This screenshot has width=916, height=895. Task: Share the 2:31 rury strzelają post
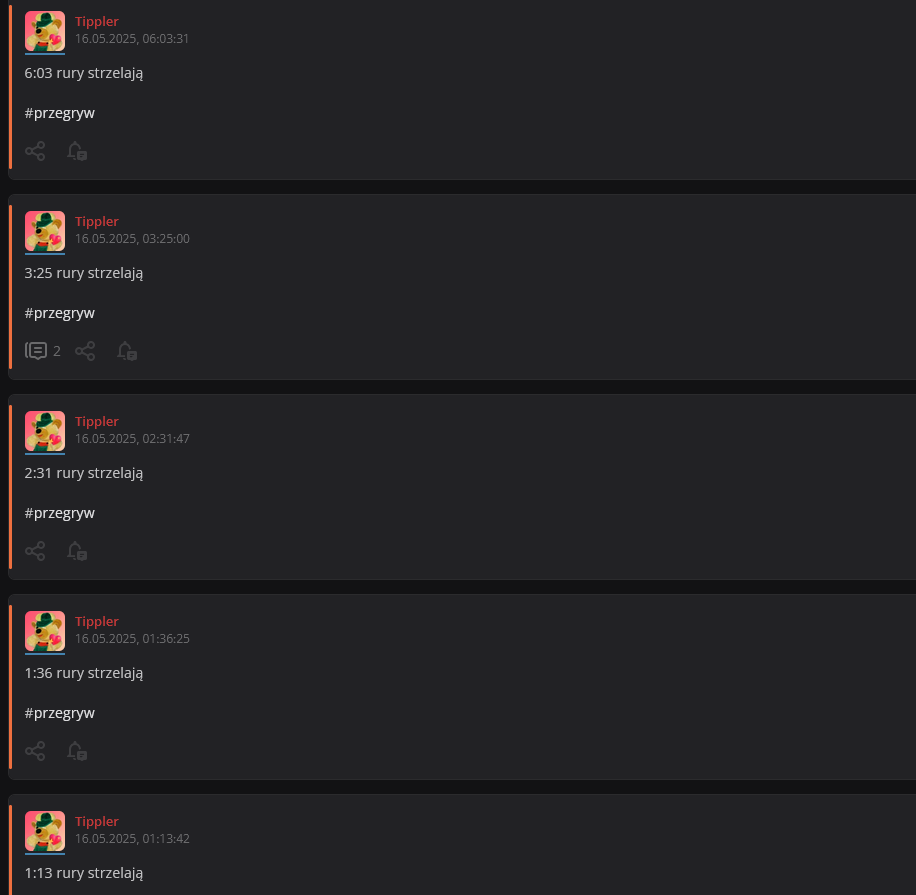pos(35,551)
